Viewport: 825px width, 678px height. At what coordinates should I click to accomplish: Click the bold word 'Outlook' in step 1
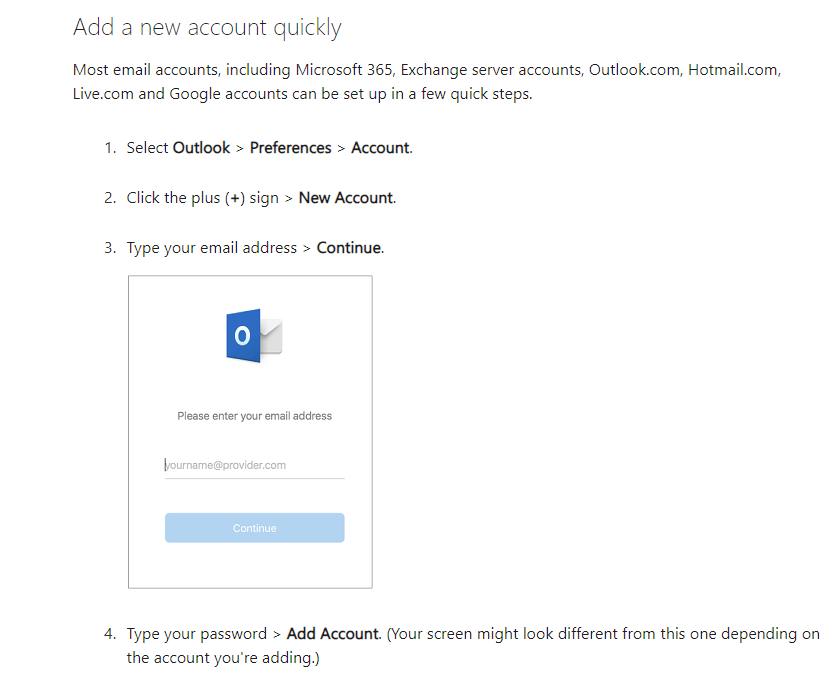pos(202,148)
